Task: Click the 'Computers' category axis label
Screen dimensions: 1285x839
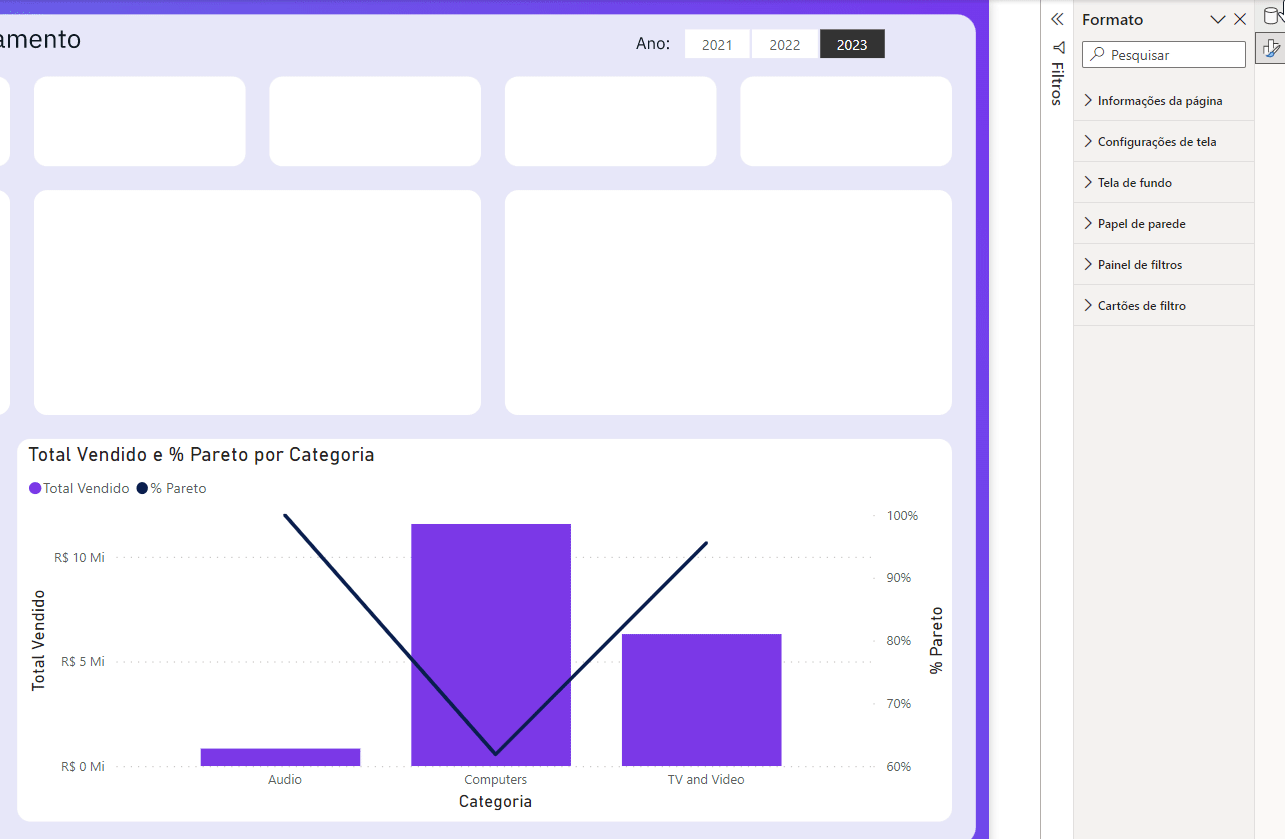Action: pos(496,780)
